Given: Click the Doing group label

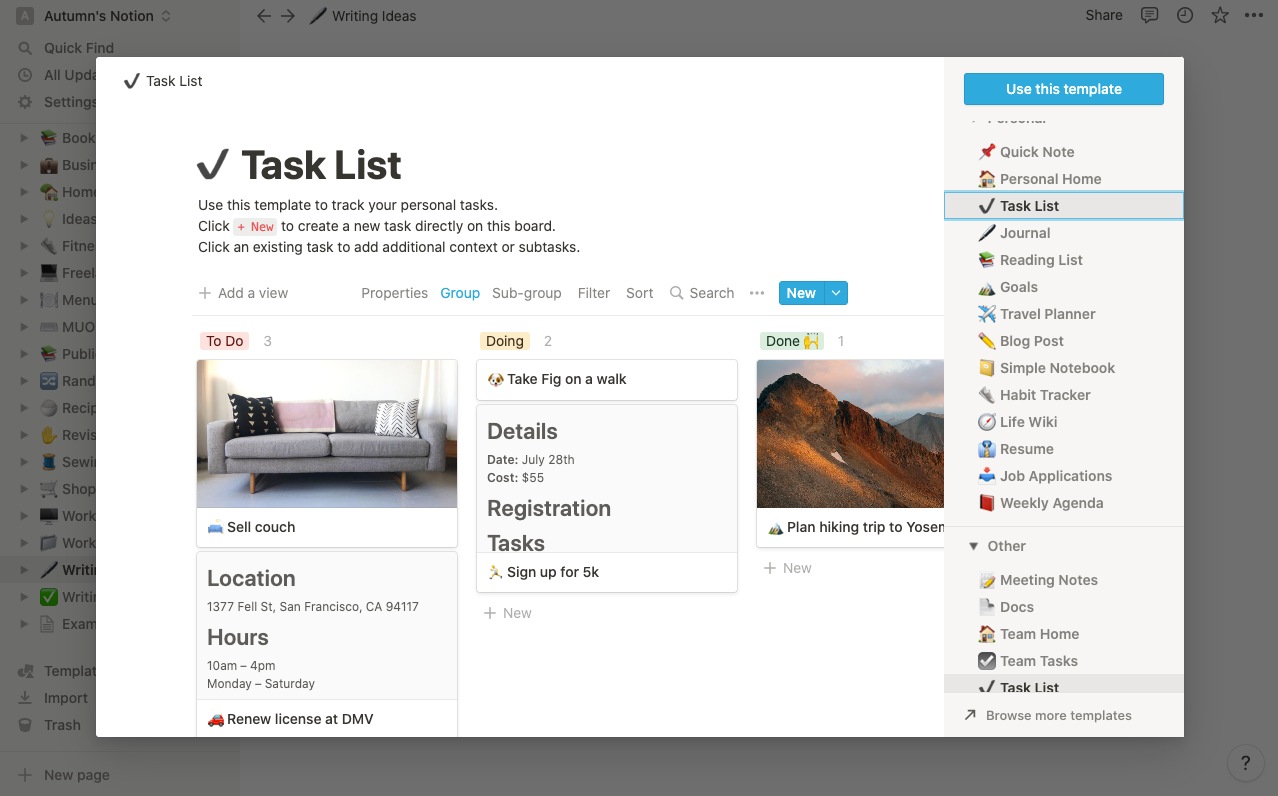Looking at the screenshot, I should point(505,341).
